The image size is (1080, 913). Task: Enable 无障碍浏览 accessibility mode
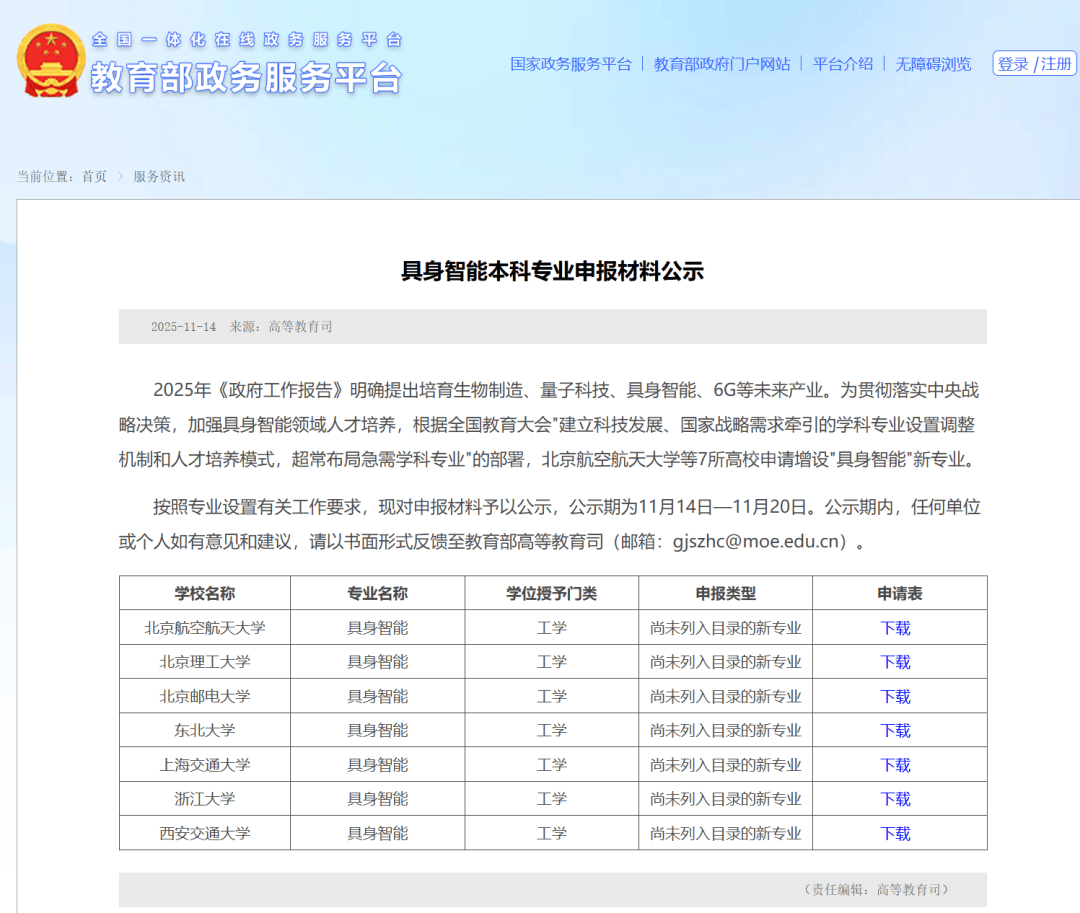tap(932, 63)
